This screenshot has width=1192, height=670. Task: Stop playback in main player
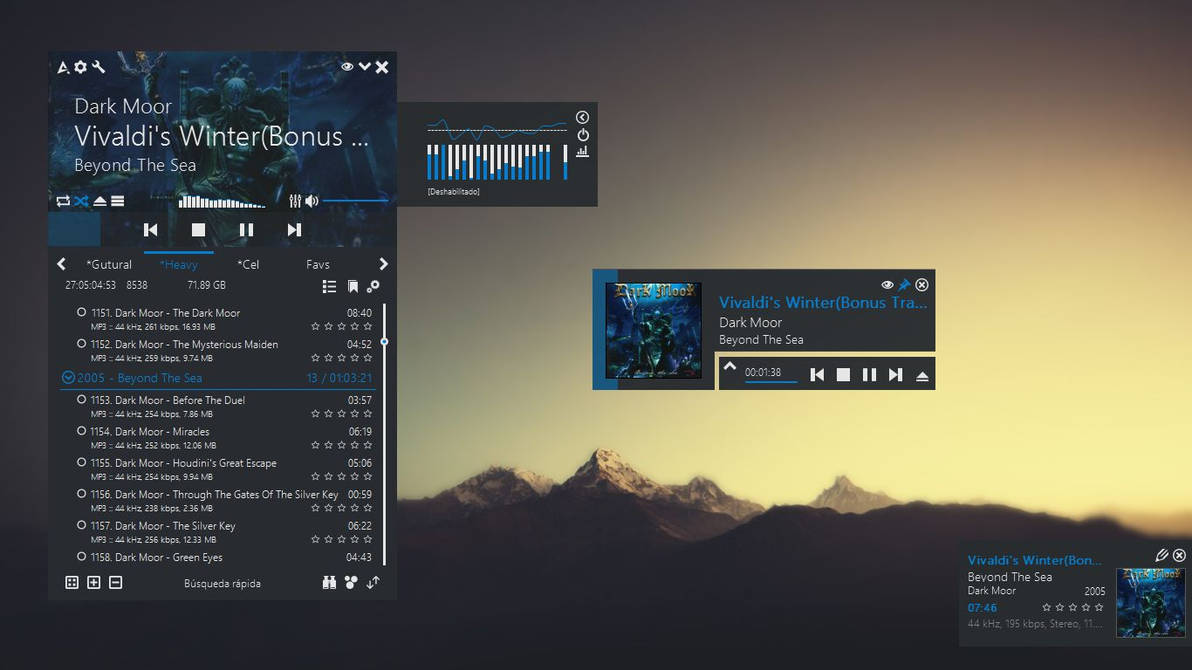[x=198, y=230]
